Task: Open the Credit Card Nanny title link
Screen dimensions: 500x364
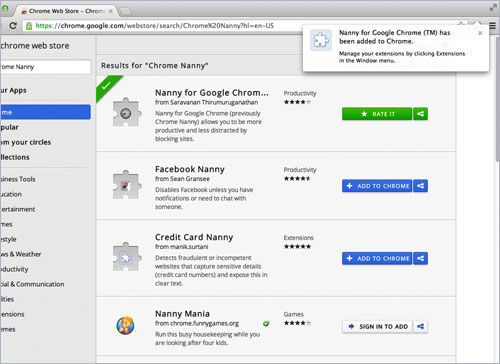Action: [x=194, y=237]
